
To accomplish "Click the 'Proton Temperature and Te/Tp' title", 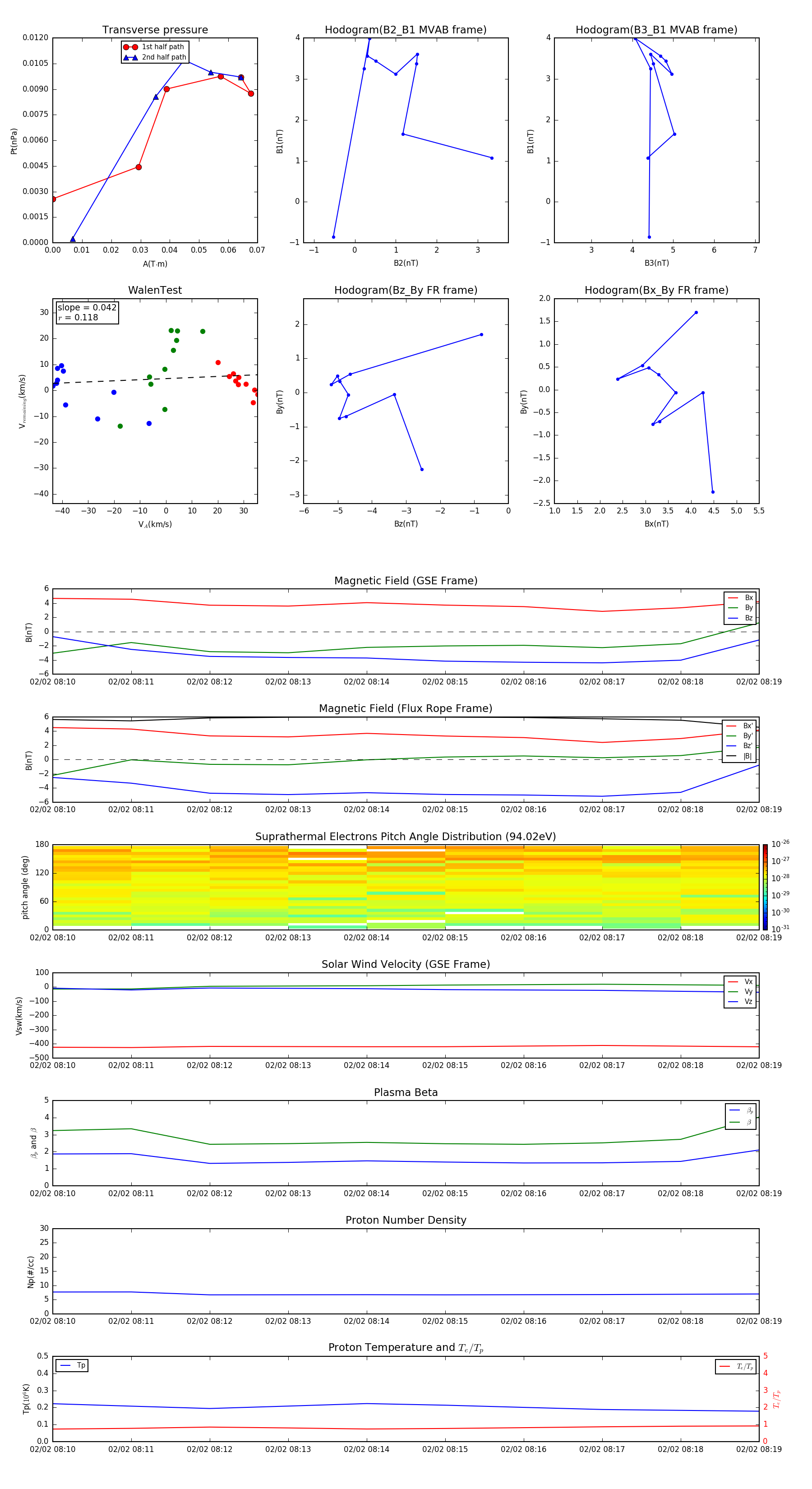I will click(406, 1348).
